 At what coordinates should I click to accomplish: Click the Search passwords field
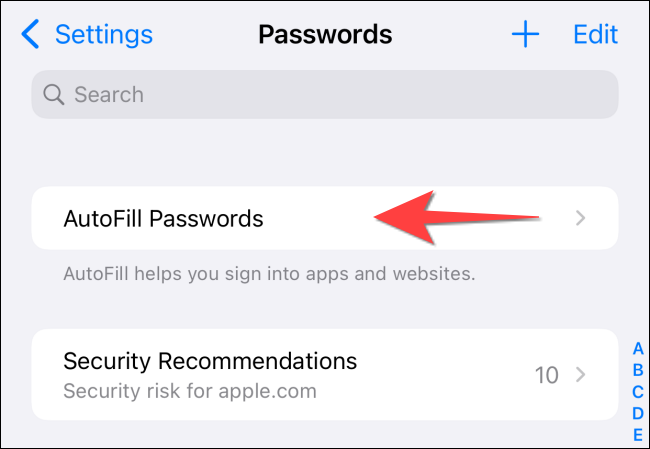click(325, 95)
